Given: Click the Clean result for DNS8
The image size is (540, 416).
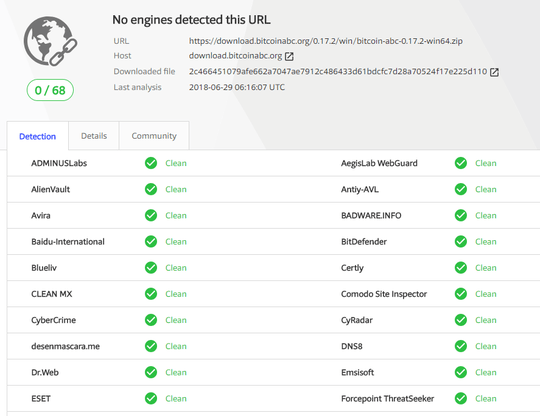Looking at the screenshot, I should (486, 346).
